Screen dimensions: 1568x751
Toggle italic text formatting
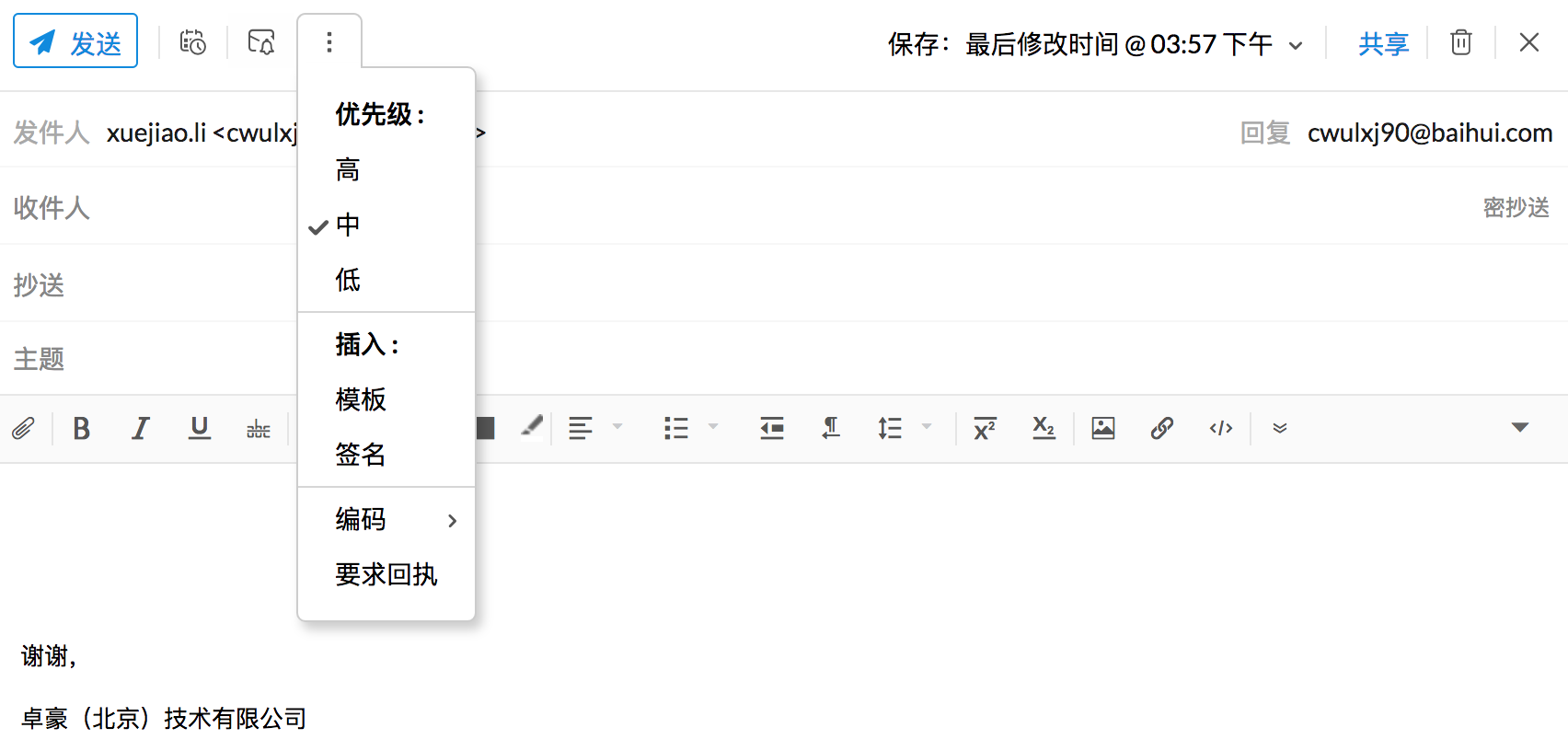click(140, 428)
